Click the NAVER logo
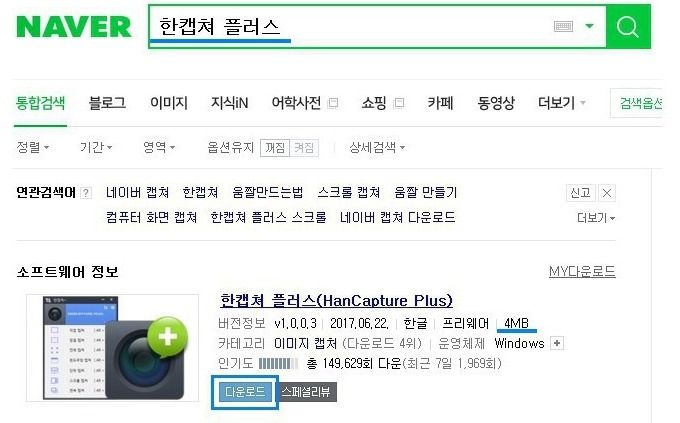 74,27
